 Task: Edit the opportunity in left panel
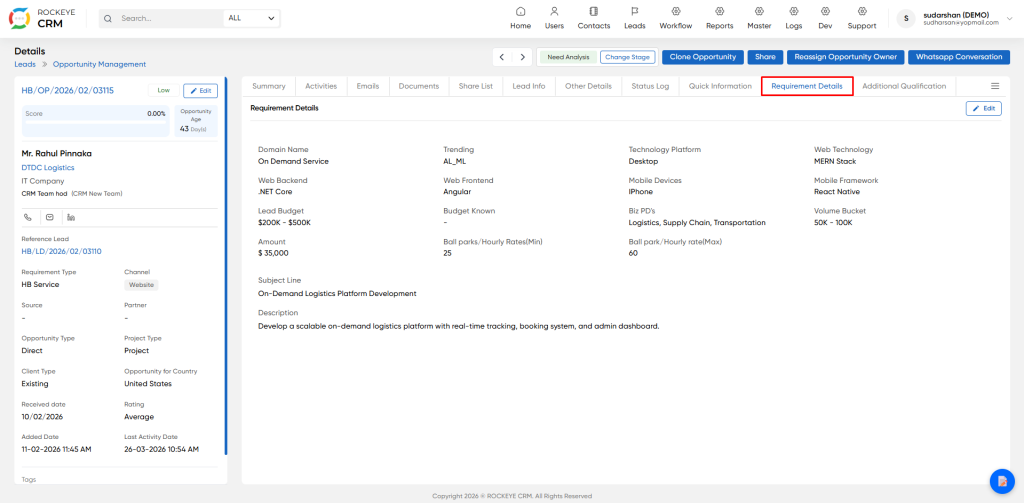[x=200, y=91]
